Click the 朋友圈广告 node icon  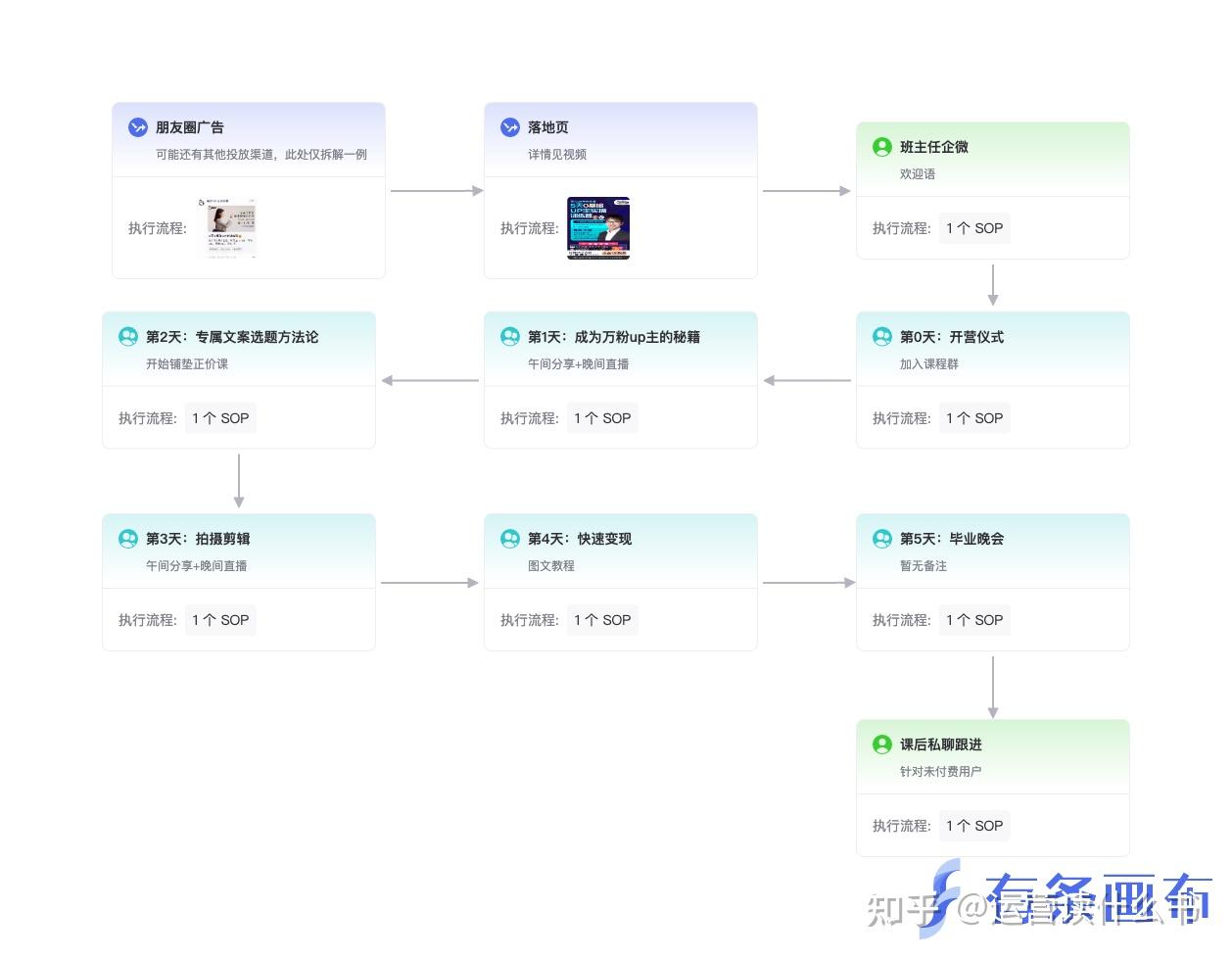pyautogui.click(x=138, y=127)
